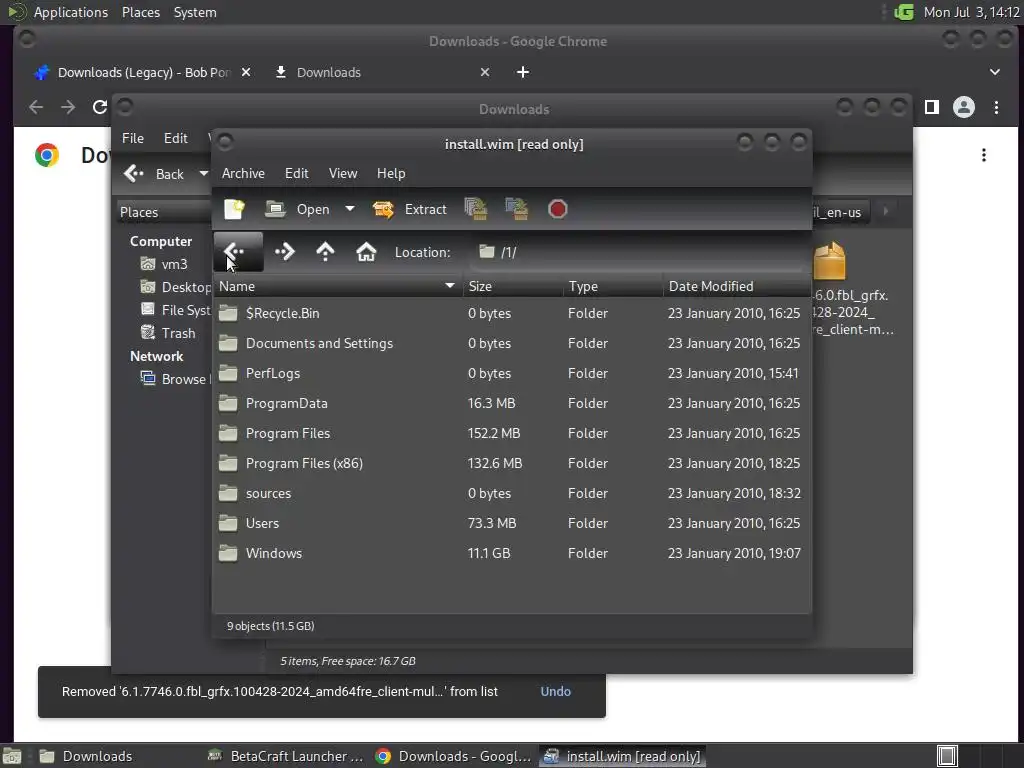
Task: Click the folder icon beside Users
Action: pos(228,523)
